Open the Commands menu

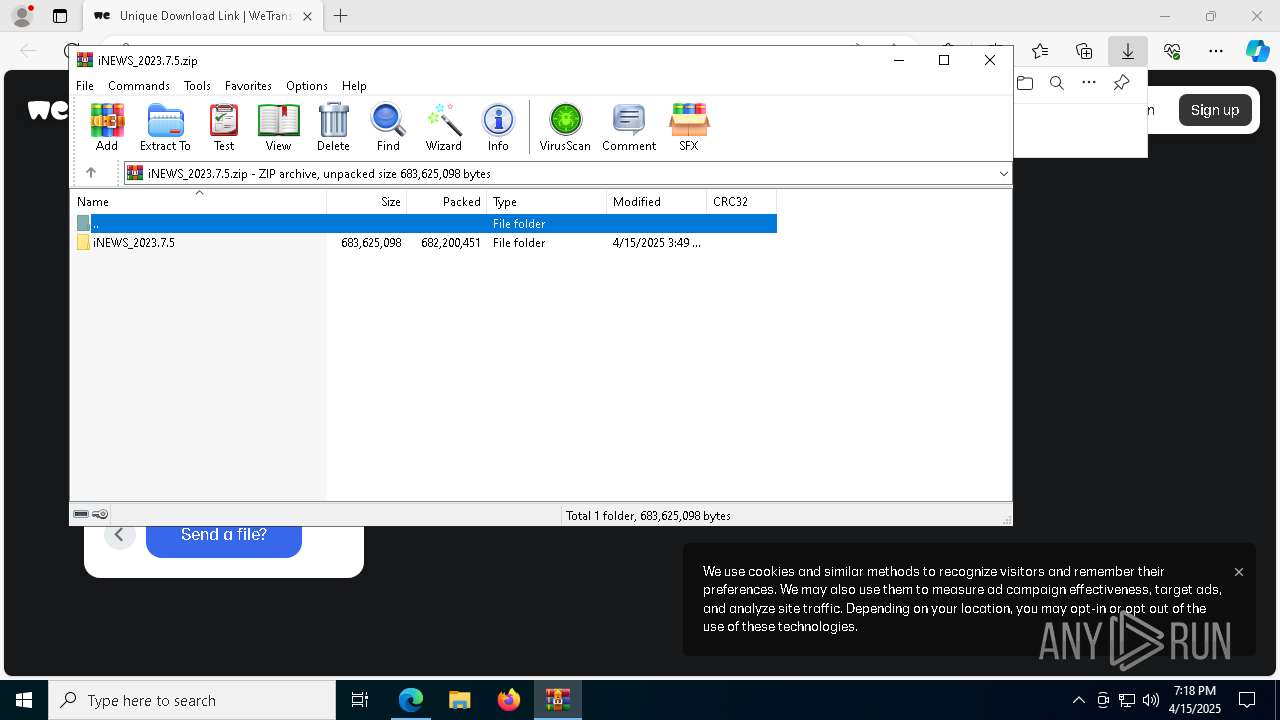tap(139, 86)
